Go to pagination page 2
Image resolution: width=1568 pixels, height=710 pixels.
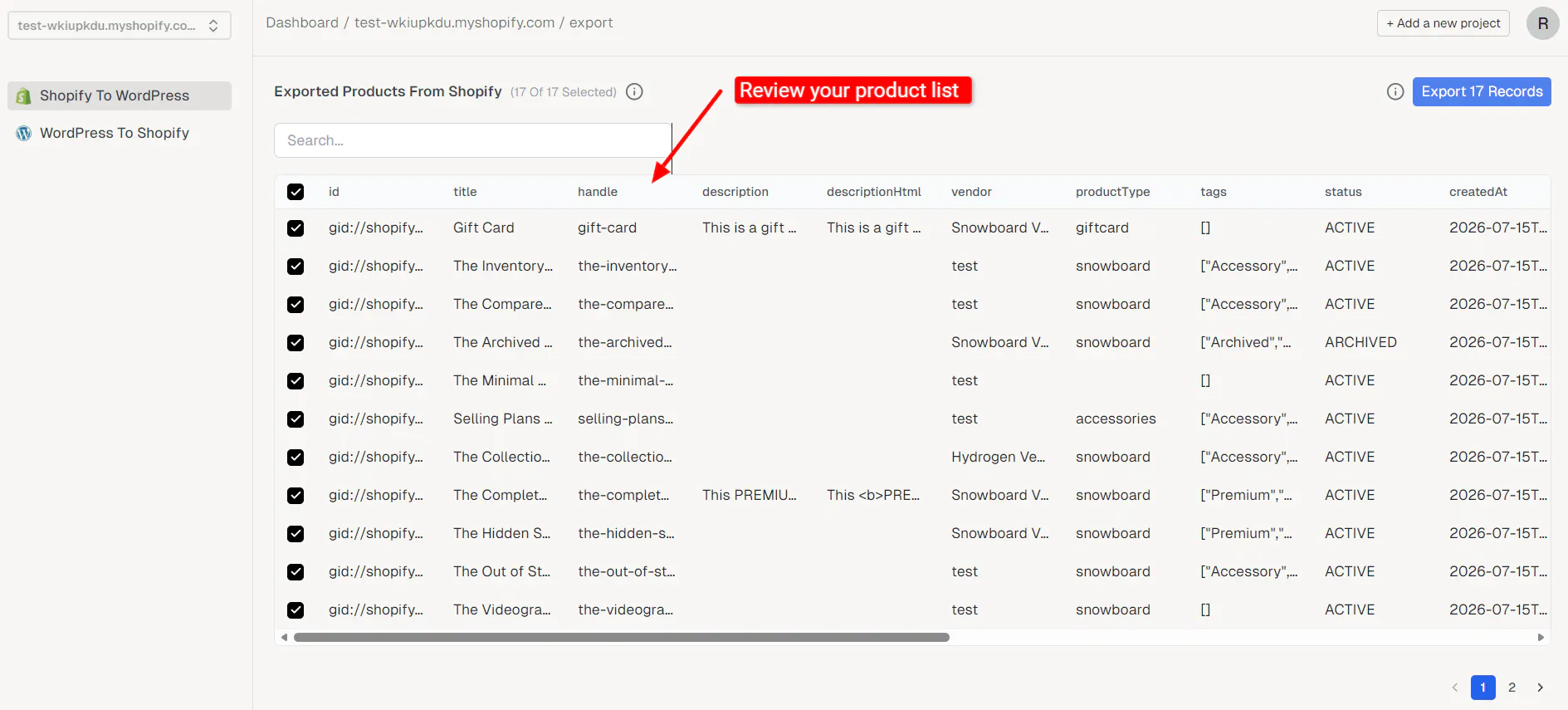click(x=1512, y=688)
